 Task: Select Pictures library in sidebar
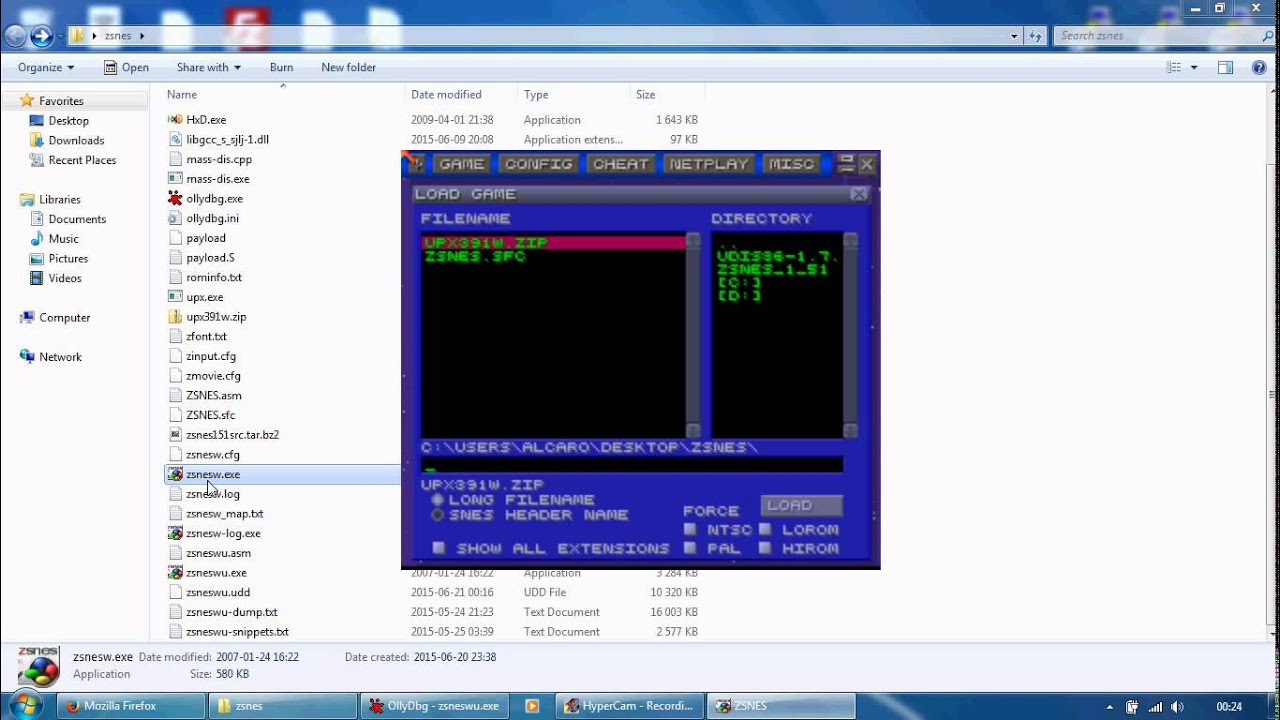tap(68, 258)
